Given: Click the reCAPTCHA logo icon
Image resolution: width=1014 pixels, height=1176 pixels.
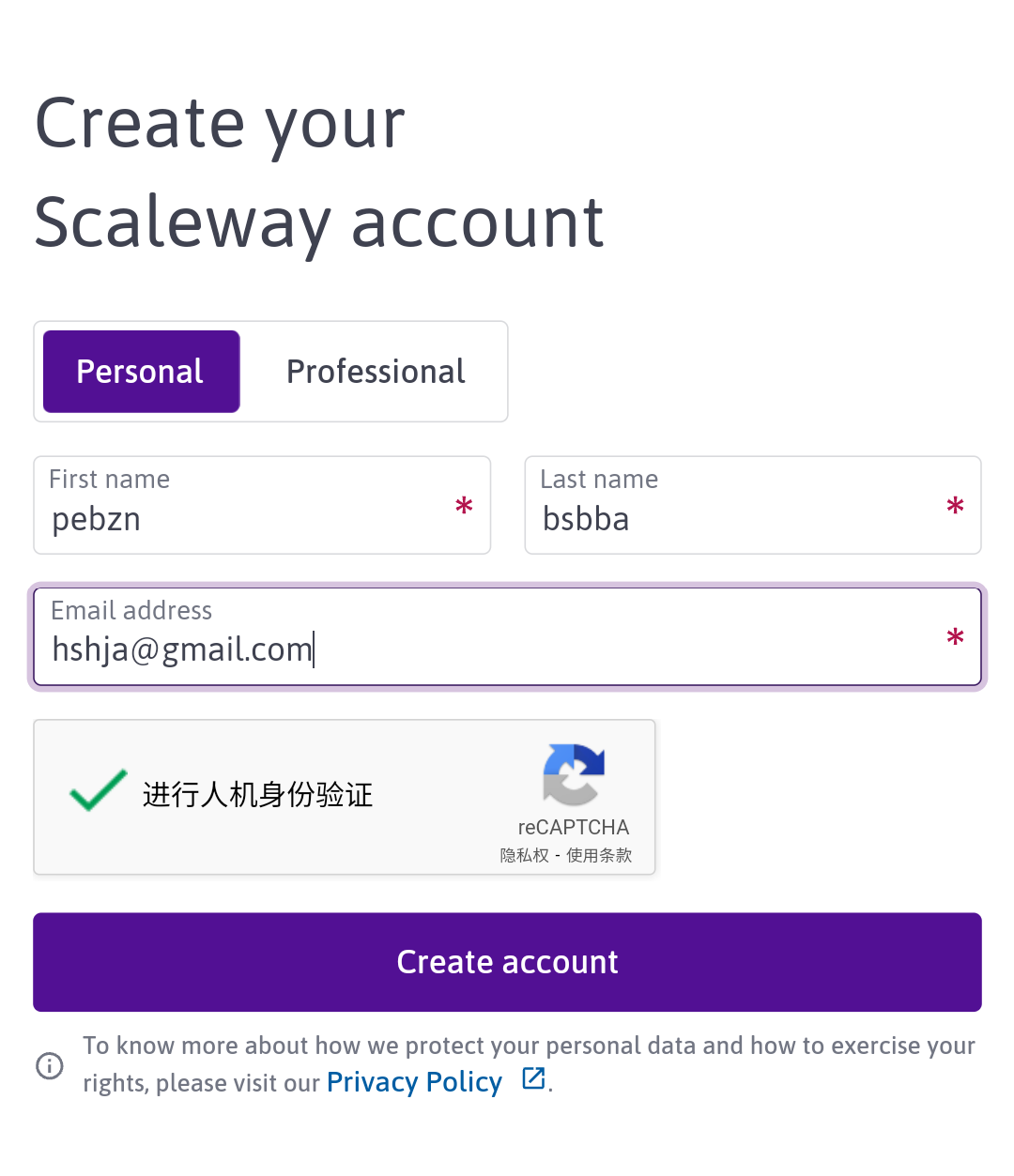Looking at the screenshot, I should [x=574, y=774].
